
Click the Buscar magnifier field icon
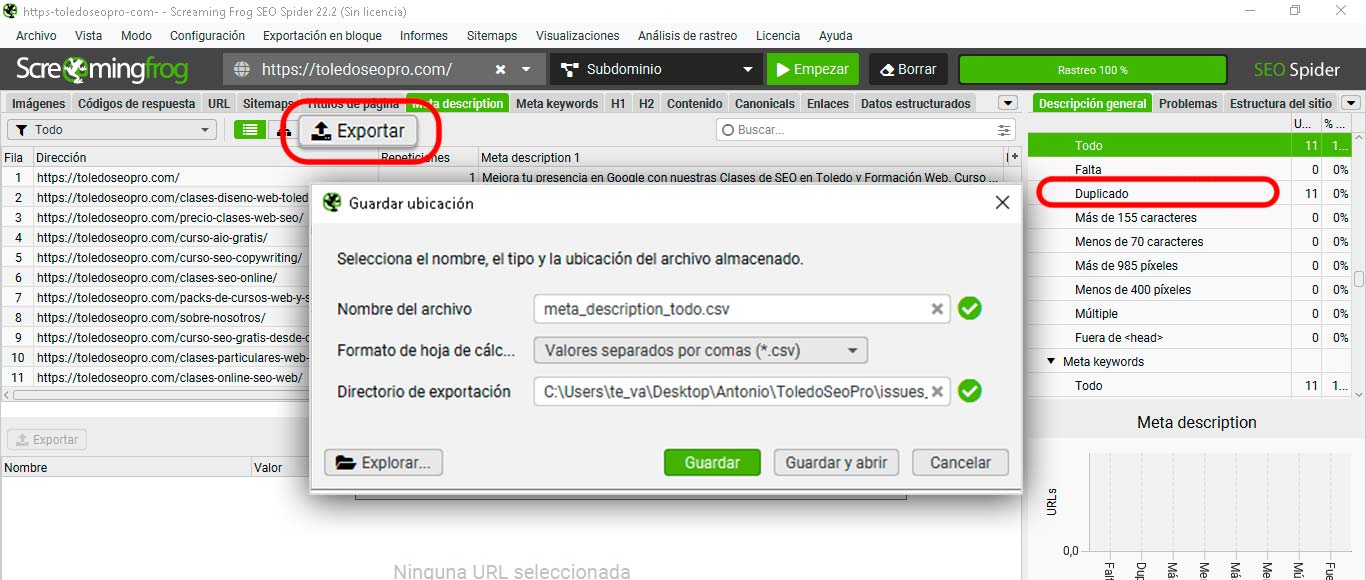(x=727, y=129)
